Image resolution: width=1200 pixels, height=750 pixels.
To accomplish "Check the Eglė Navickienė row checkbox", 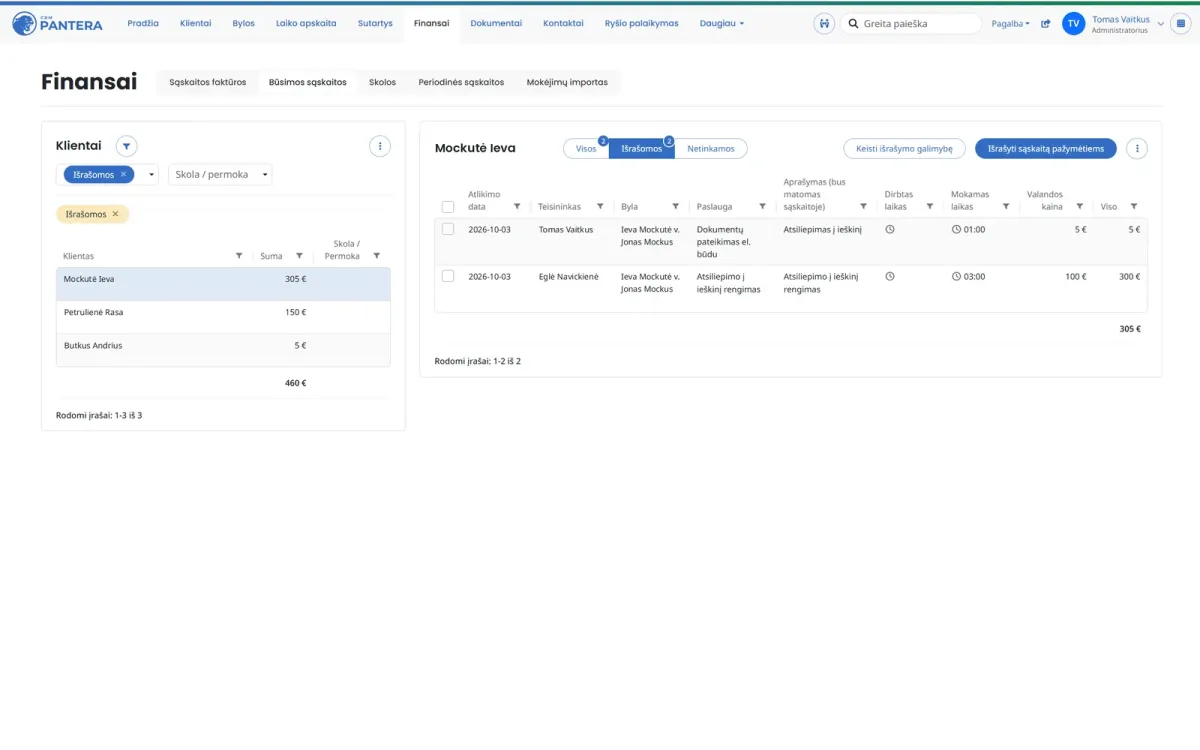I will tap(448, 277).
